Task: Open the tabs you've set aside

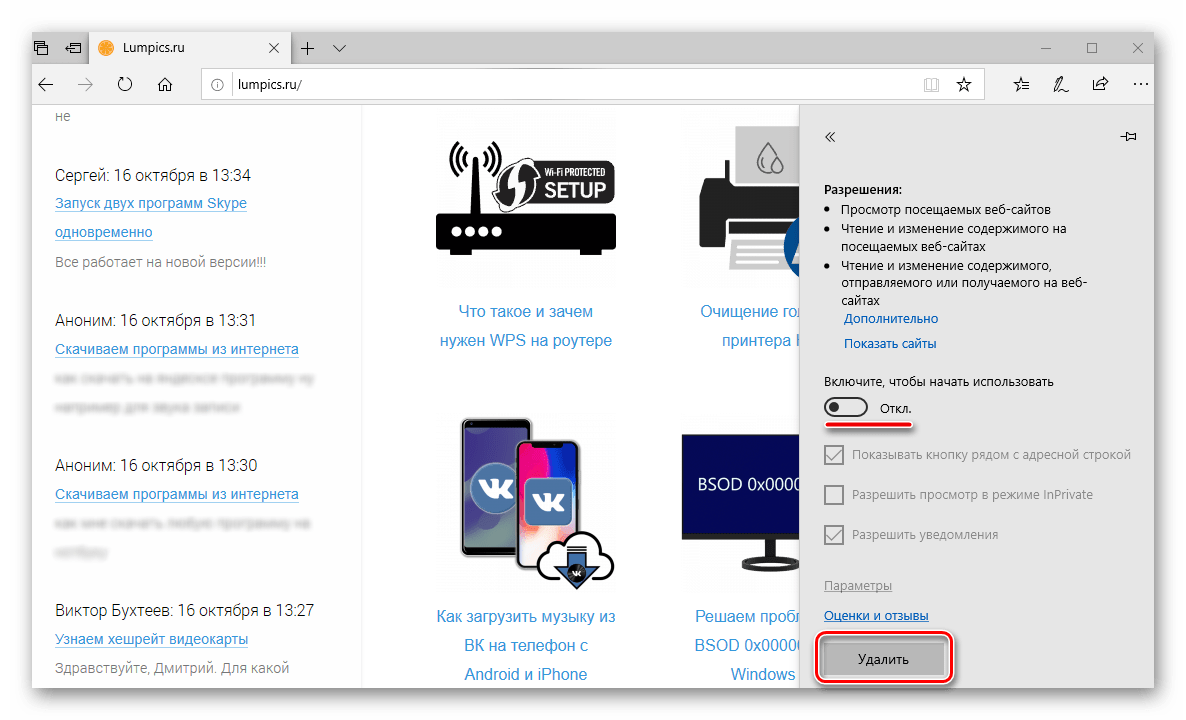Action: pyautogui.click(x=42, y=48)
